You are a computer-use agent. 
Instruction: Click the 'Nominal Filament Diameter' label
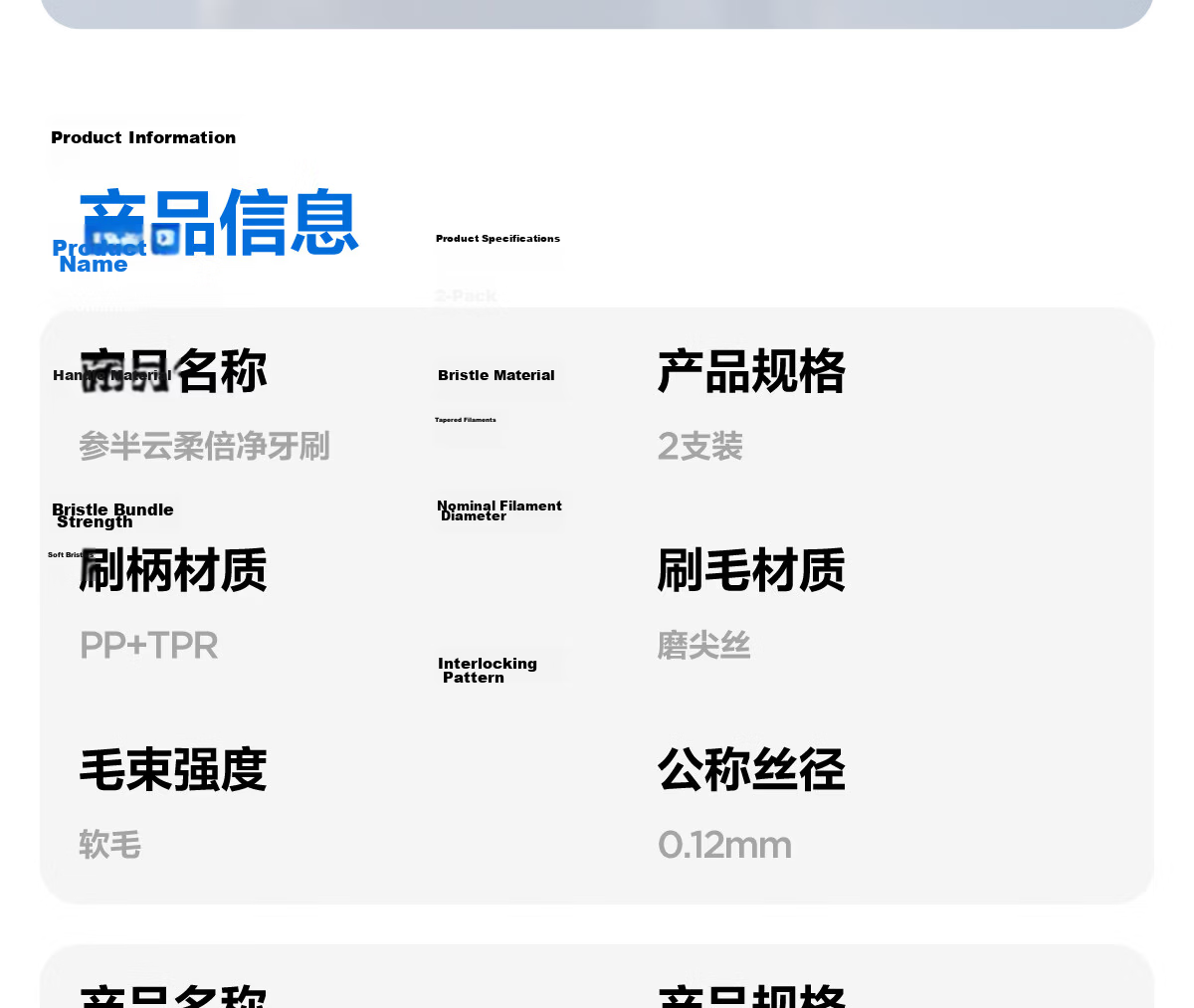coord(499,510)
